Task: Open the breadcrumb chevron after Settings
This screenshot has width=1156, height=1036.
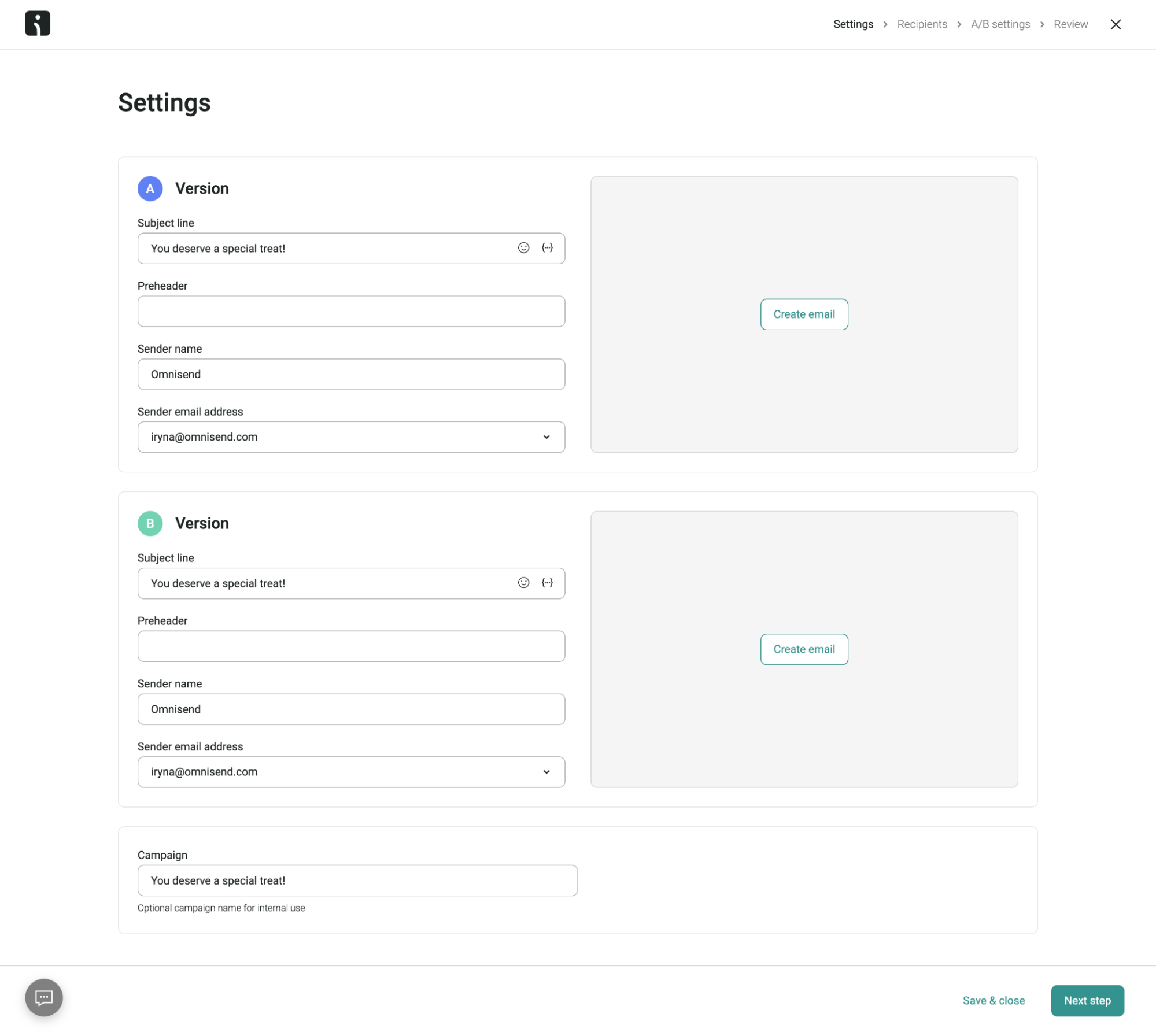Action: pyautogui.click(x=885, y=24)
